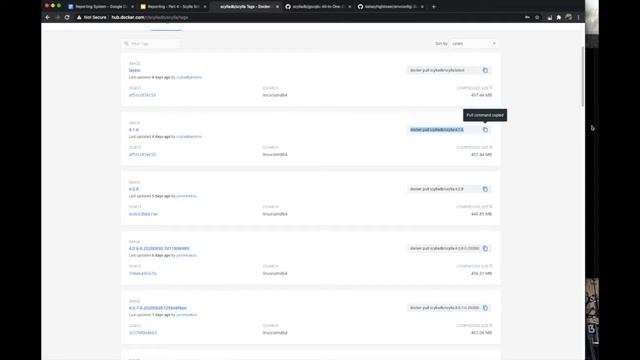Click linux/amd64 under the 4.0.8 tag

[275, 214]
